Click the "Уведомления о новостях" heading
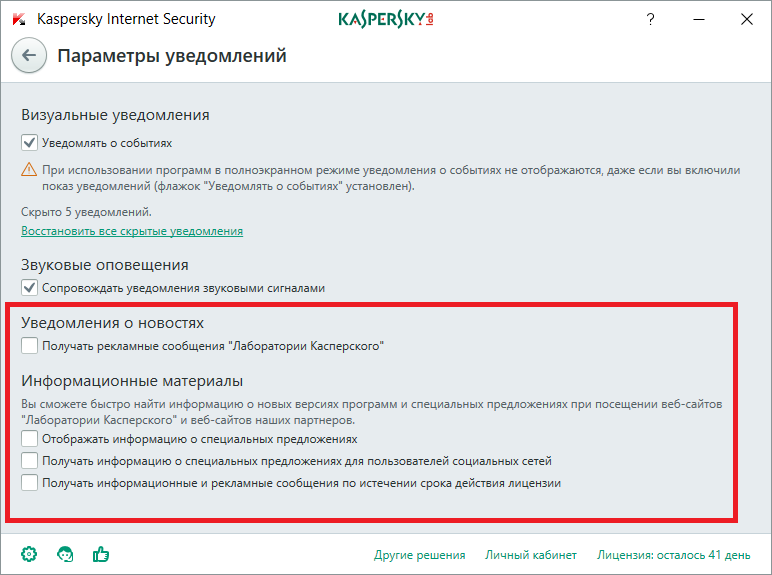772x575 pixels. [112, 323]
